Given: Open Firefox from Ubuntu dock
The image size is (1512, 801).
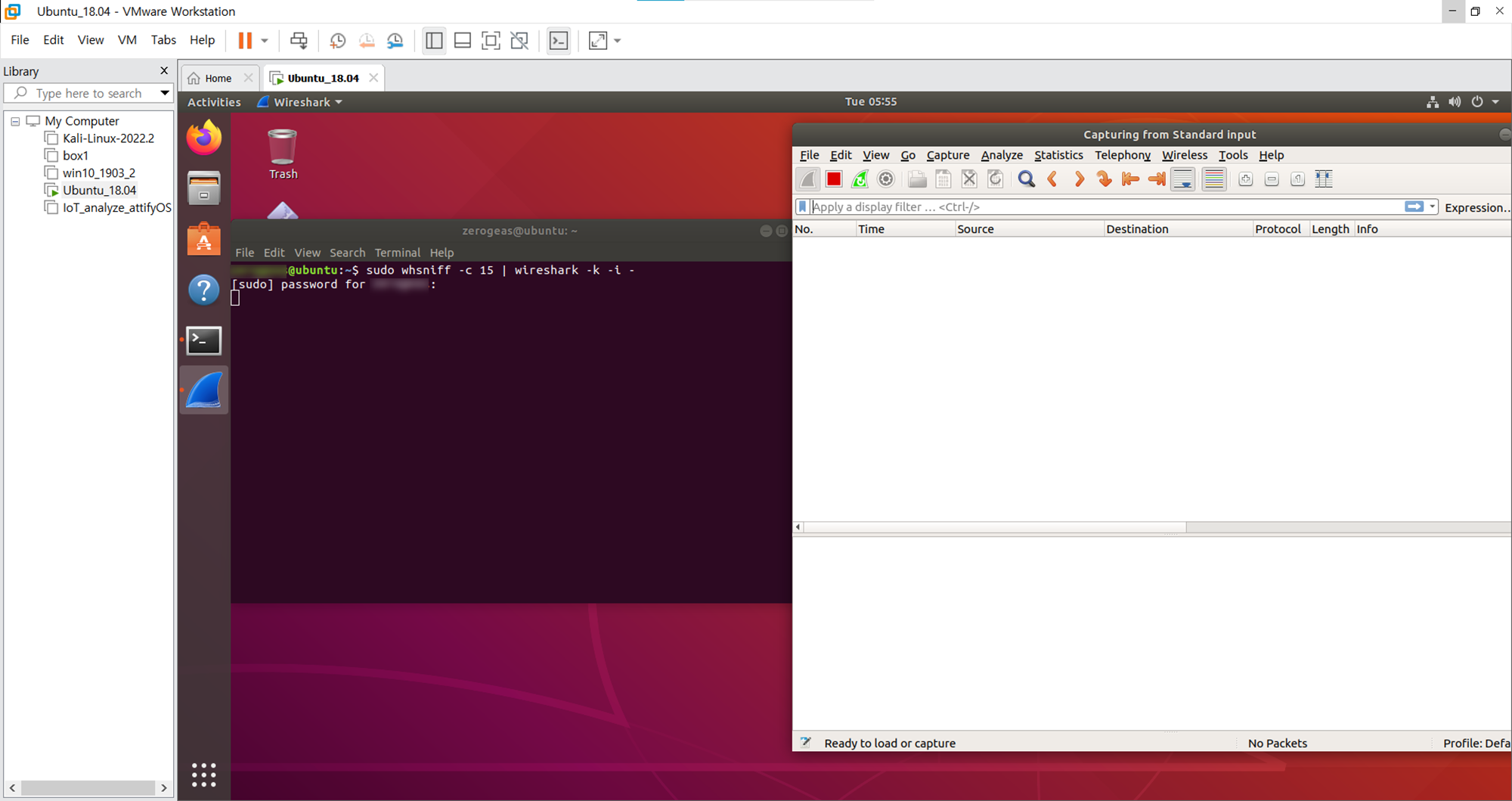Looking at the screenshot, I should pos(204,138).
